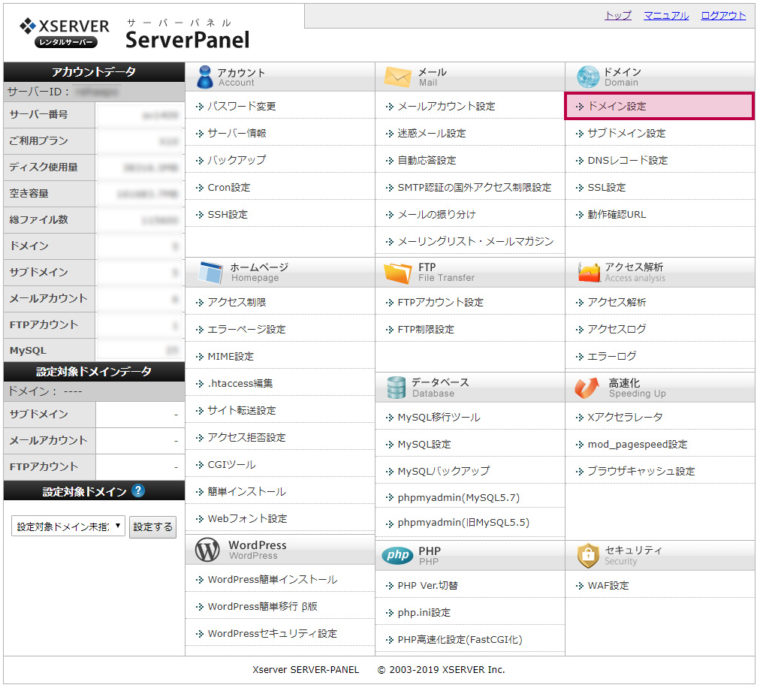Click the Homepage section icon
Image resolution: width=760 pixels, height=688 pixels.
211,272
